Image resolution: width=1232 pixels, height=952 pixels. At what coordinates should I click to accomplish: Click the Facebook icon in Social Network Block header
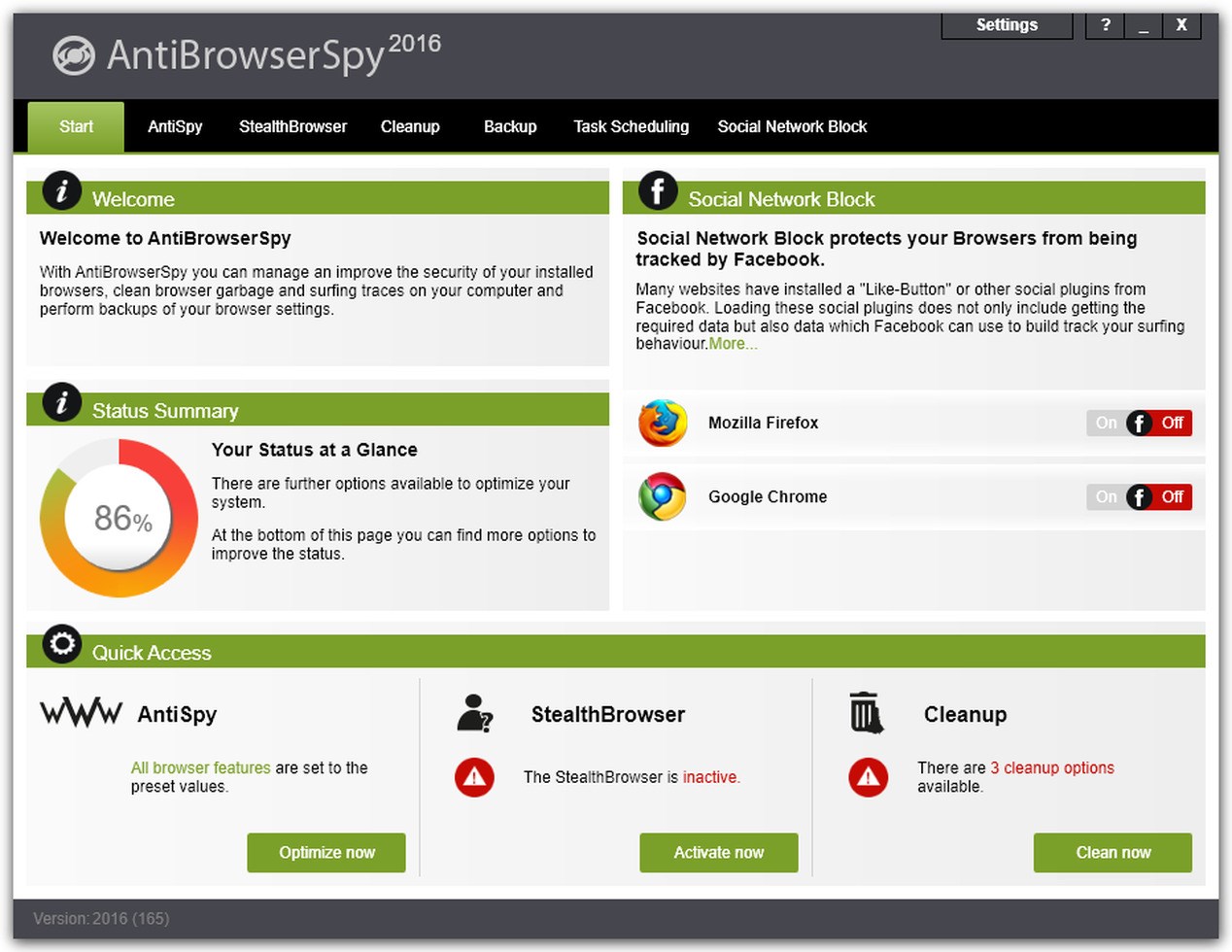point(658,191)
